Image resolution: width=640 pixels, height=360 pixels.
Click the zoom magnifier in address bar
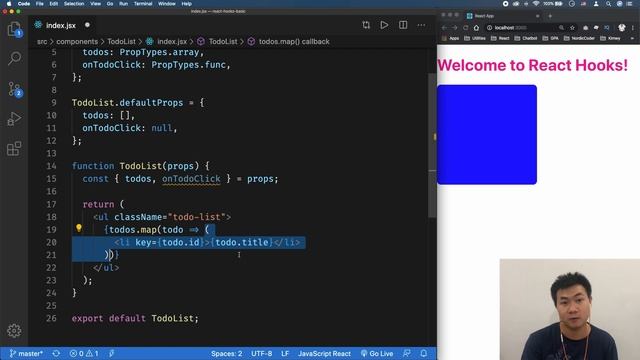click(562, 28)
